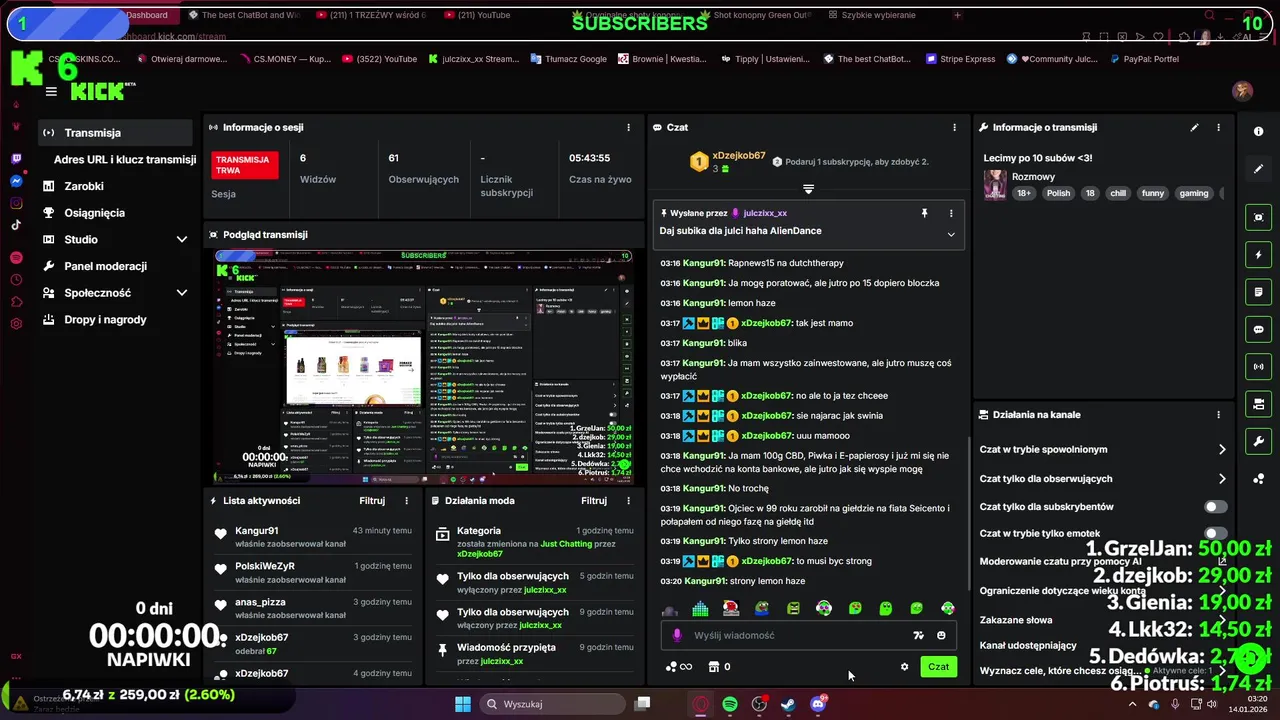Unpin the pinned message via pin icon
1280x720 pixels.
point(924,213)
